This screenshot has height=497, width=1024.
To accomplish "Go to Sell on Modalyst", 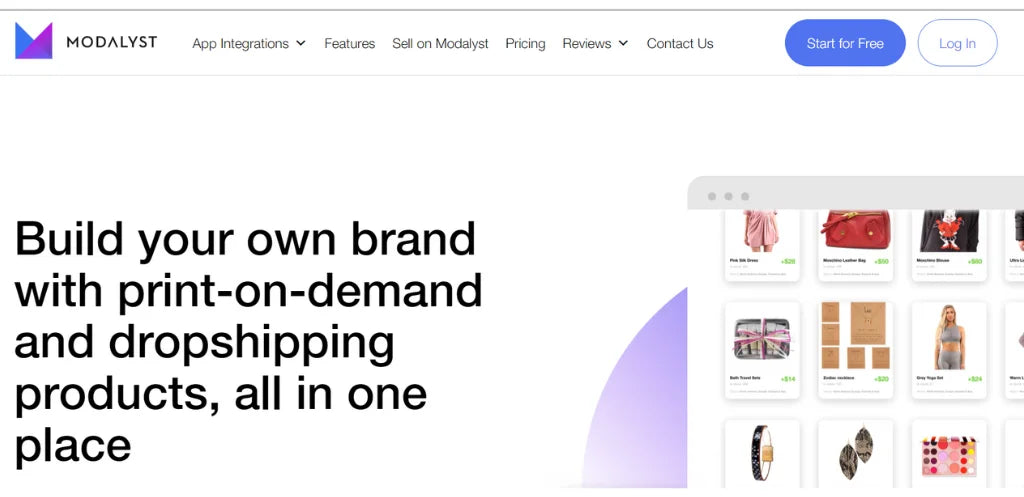I will [x=440, y=44].
